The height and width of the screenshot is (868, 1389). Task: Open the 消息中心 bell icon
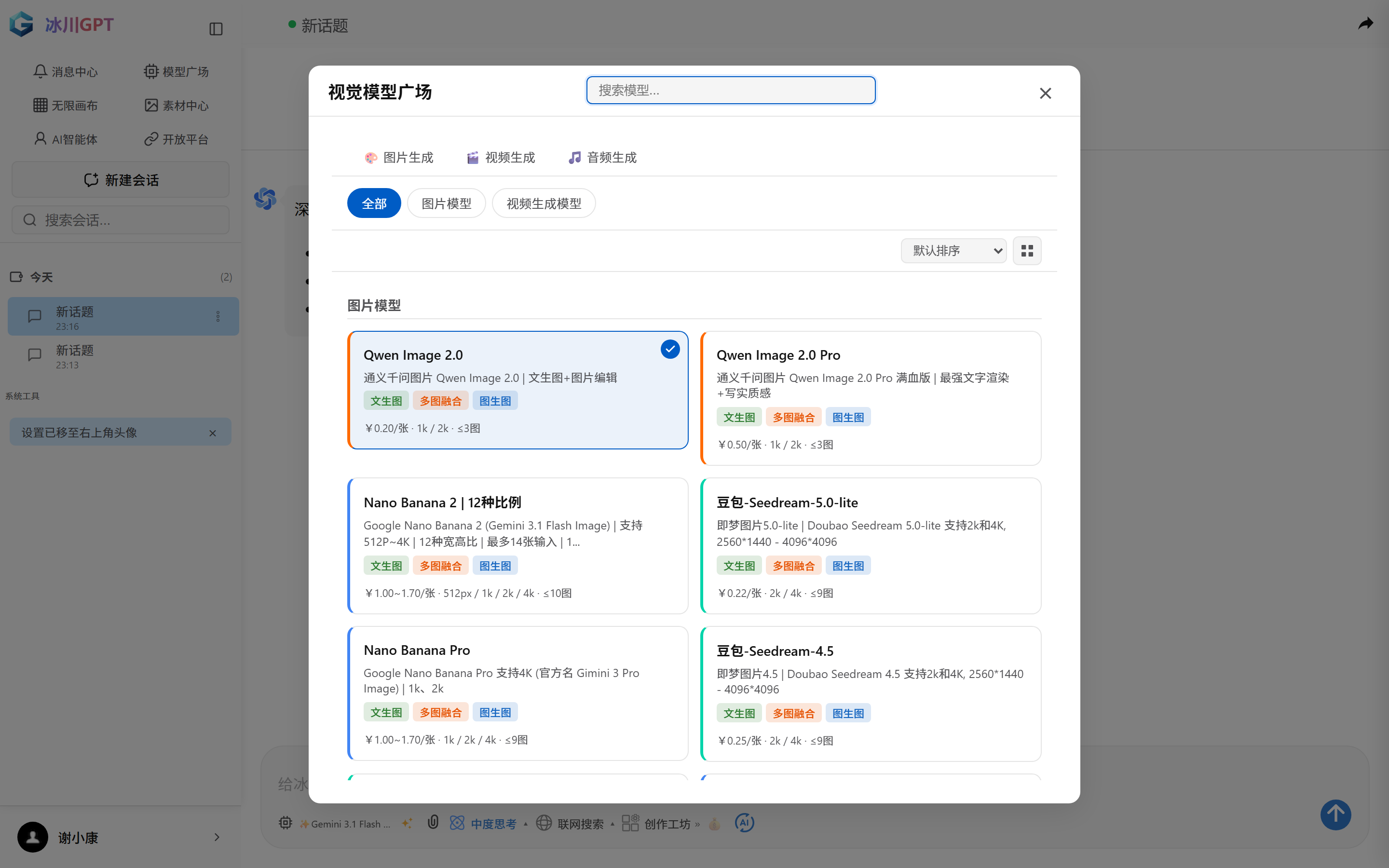(x=40, y=72)
